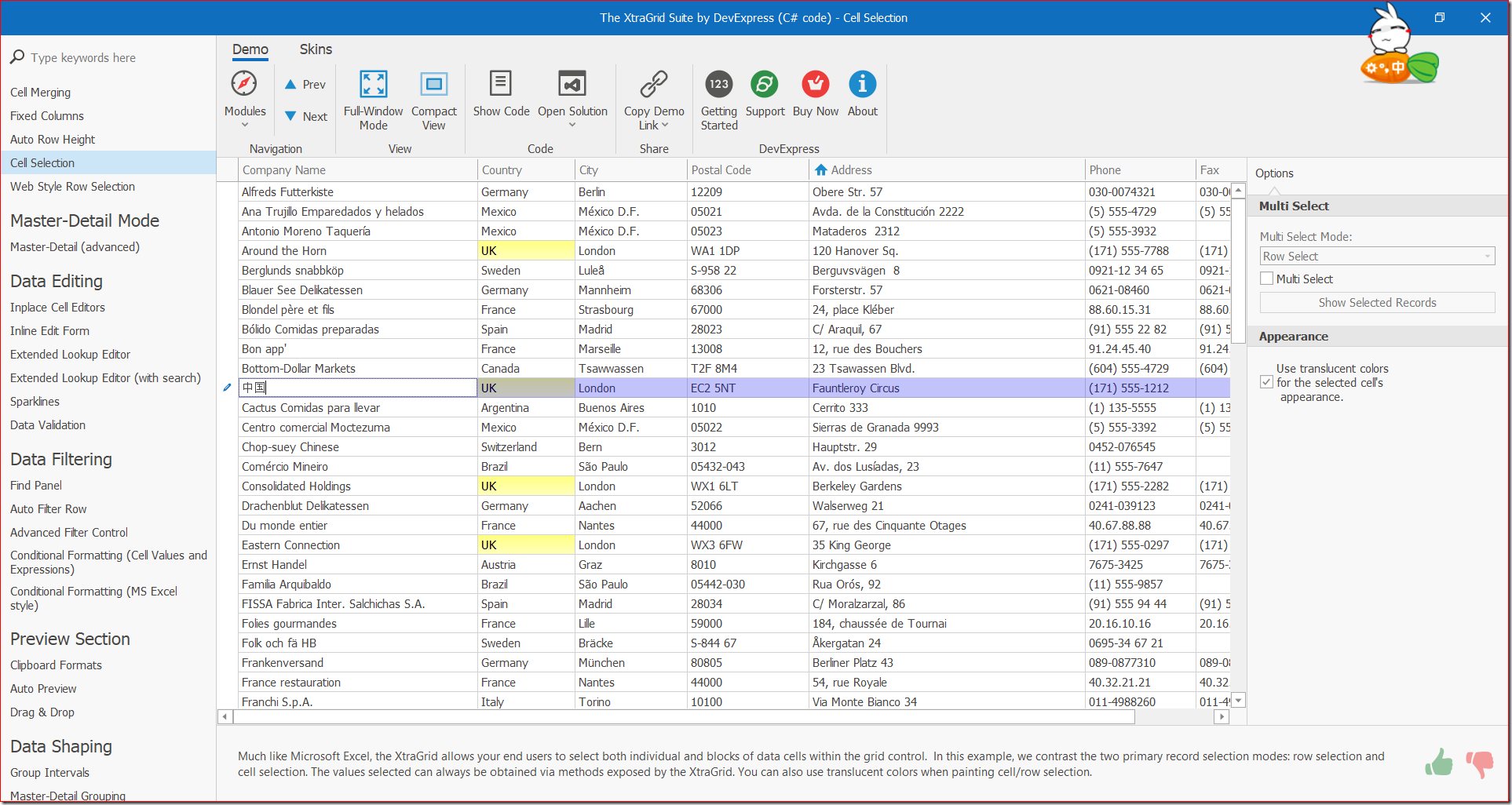Click scroll left arrow of the grid
The height and width of the screenshot is (805, 1512).
[x=225, y=716]
